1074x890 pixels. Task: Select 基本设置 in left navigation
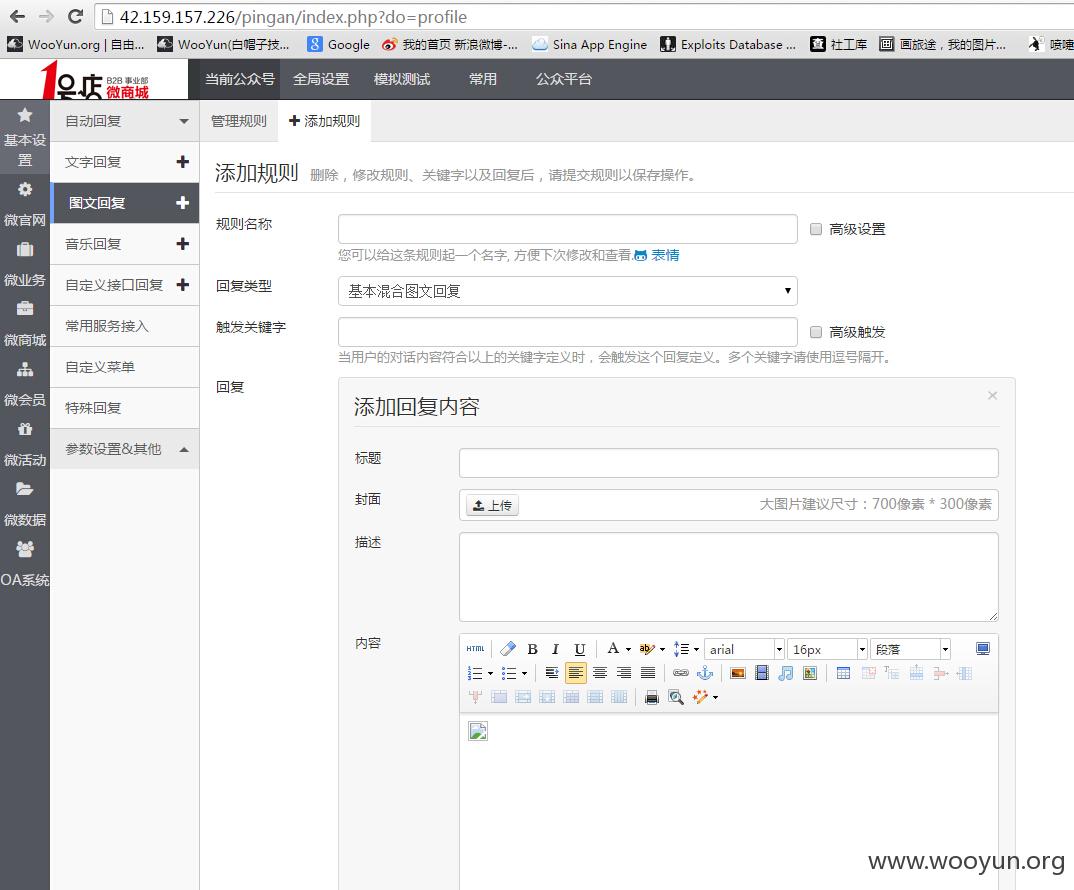(x=25, y=137)
